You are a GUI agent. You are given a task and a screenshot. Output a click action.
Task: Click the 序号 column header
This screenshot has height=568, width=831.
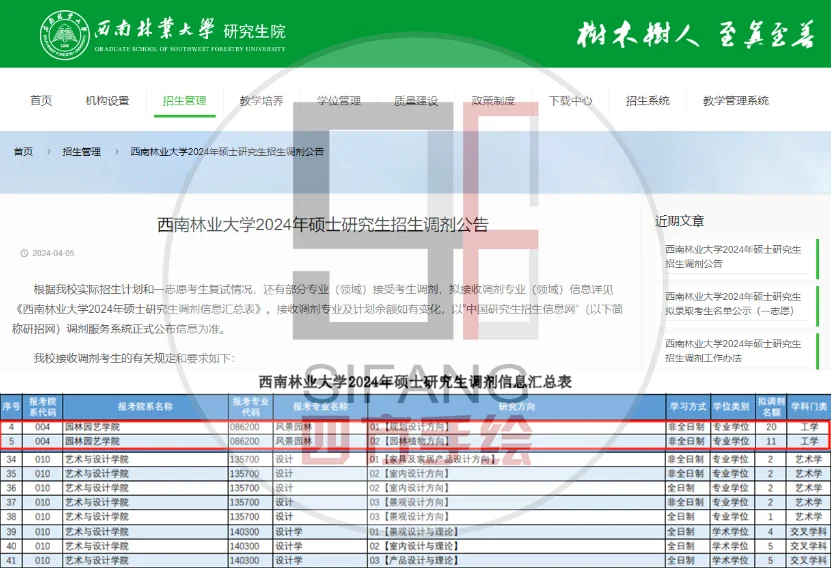(11, 407)
